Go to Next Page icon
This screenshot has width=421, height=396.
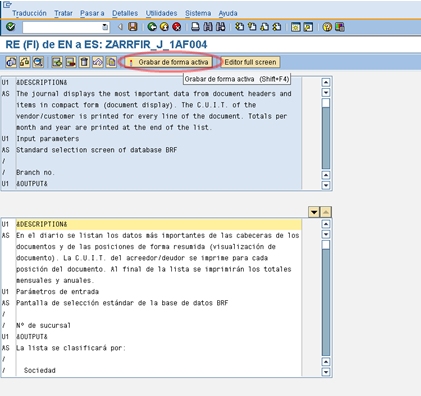(x=264, y=27)
